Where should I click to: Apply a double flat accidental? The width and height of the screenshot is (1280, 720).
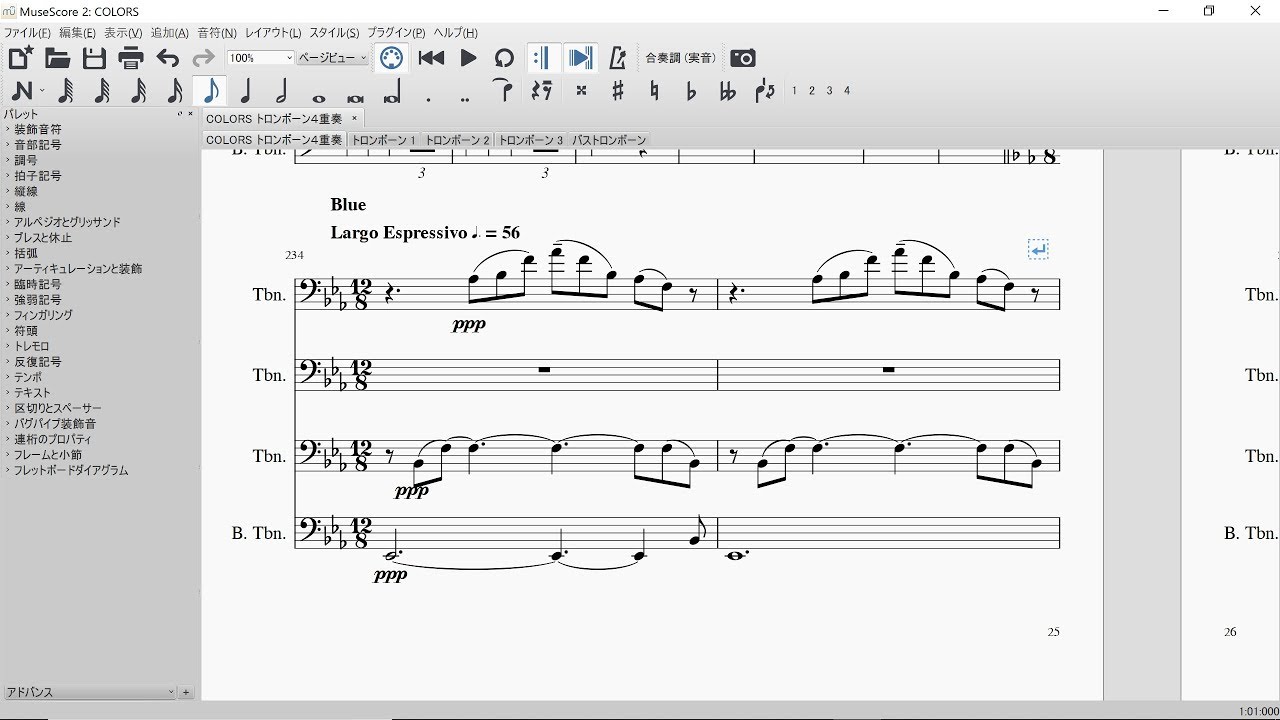point(728,91)
